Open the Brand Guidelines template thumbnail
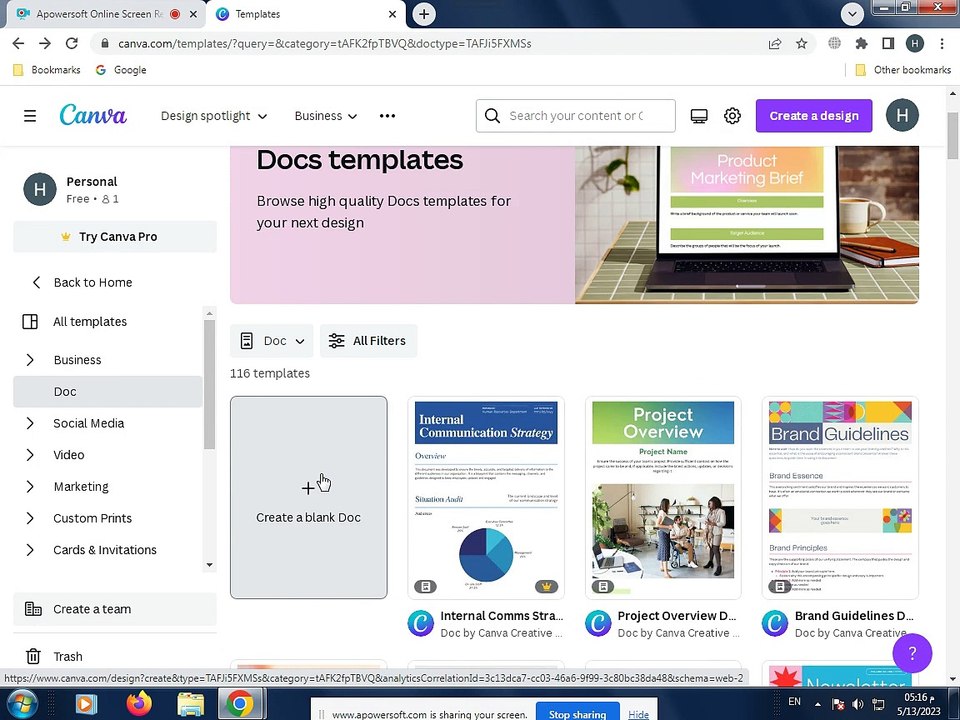This screenshot has width=960, height=720. (x=840, y=497)
